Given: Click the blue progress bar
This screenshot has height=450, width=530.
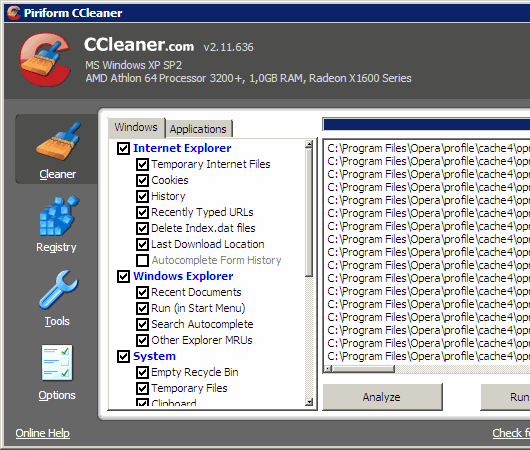Looking at the screenshot, I should 427,125.
